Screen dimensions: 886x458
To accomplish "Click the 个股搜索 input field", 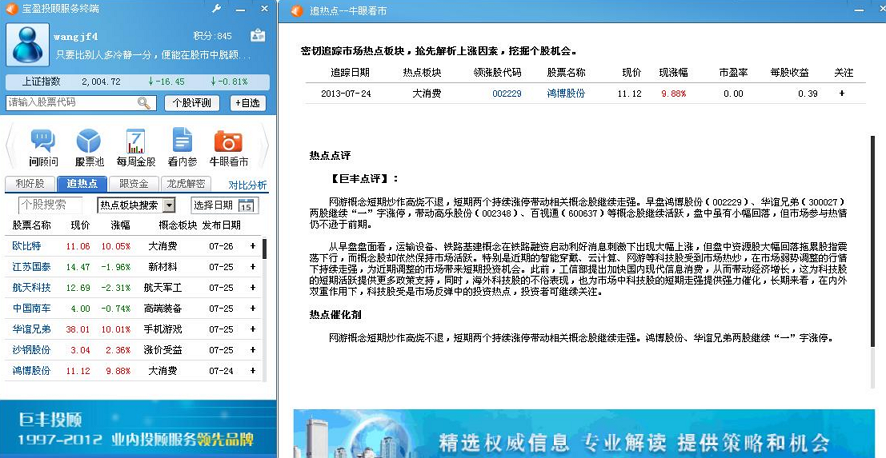I will [50, 204].
